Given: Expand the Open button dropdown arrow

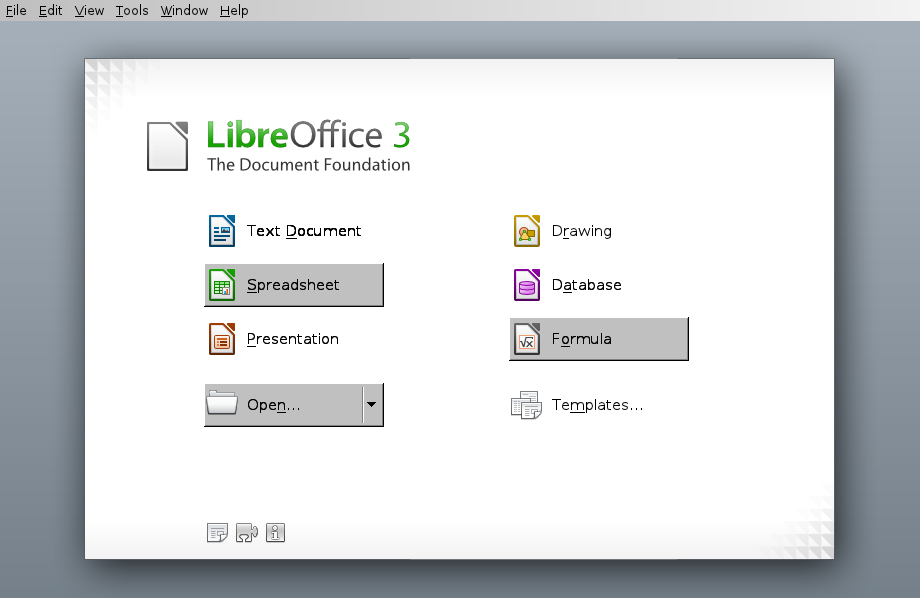Looking at the screenshot, I should [x=372, y=405].
